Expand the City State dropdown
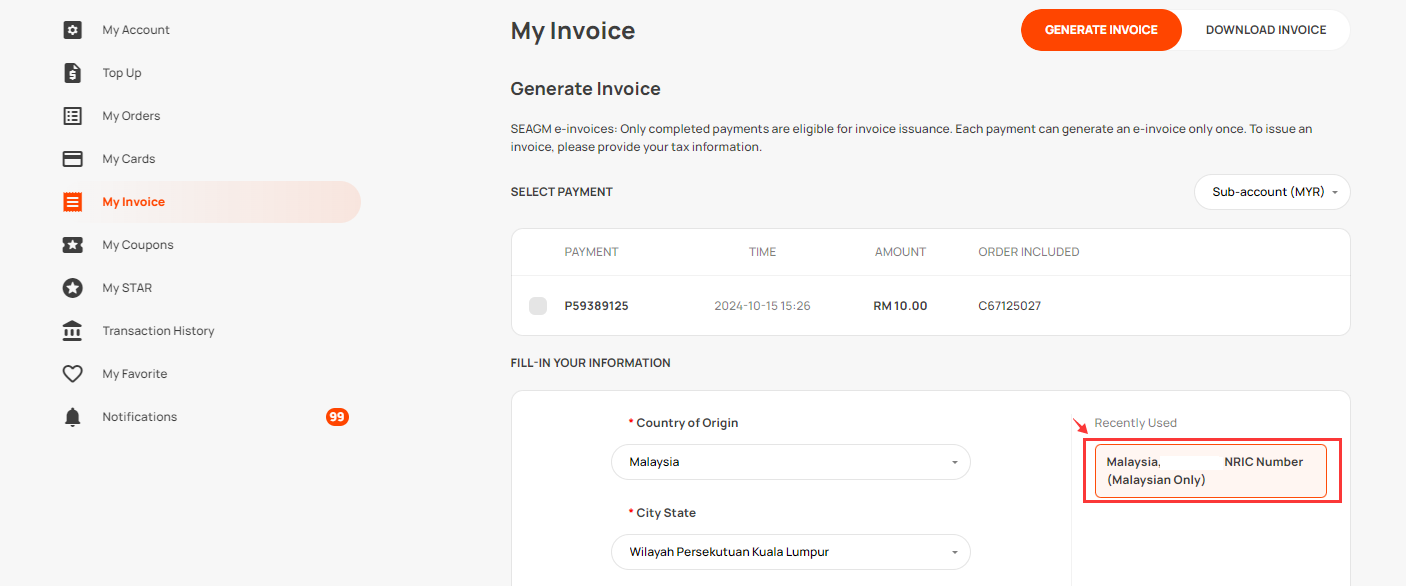This screenshot has height=586, width=1406. pyautogui.click(x=791, y=552)
